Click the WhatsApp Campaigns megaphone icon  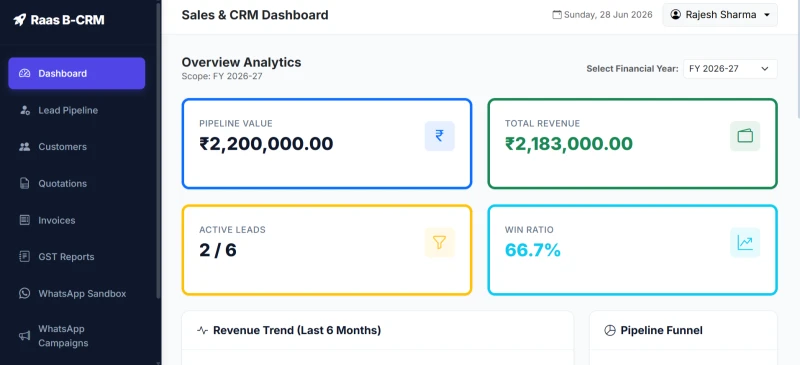(24, 336)
